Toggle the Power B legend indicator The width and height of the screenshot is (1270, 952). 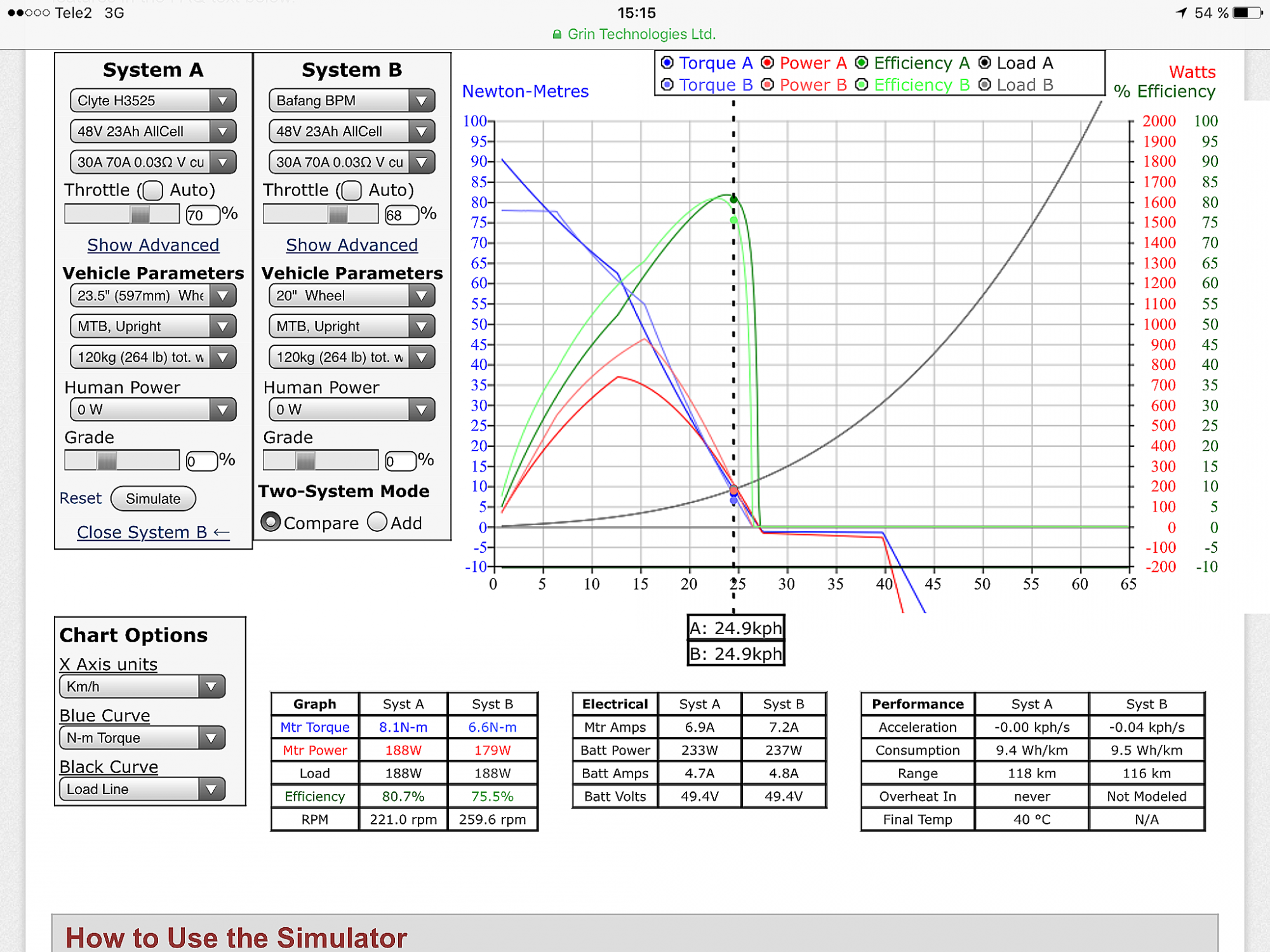[x=767, y=85]
